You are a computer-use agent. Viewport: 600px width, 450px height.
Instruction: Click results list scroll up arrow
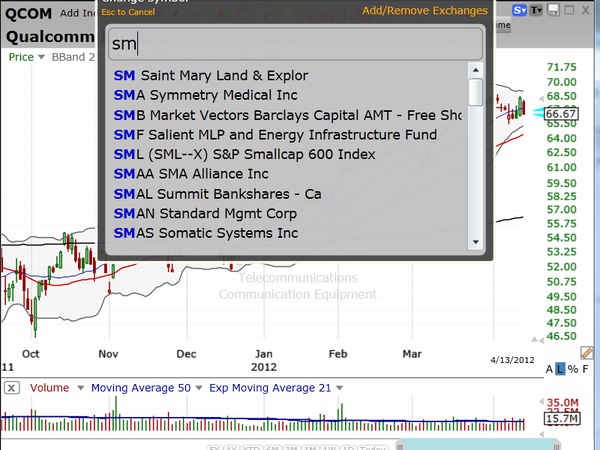coord(476,70)
